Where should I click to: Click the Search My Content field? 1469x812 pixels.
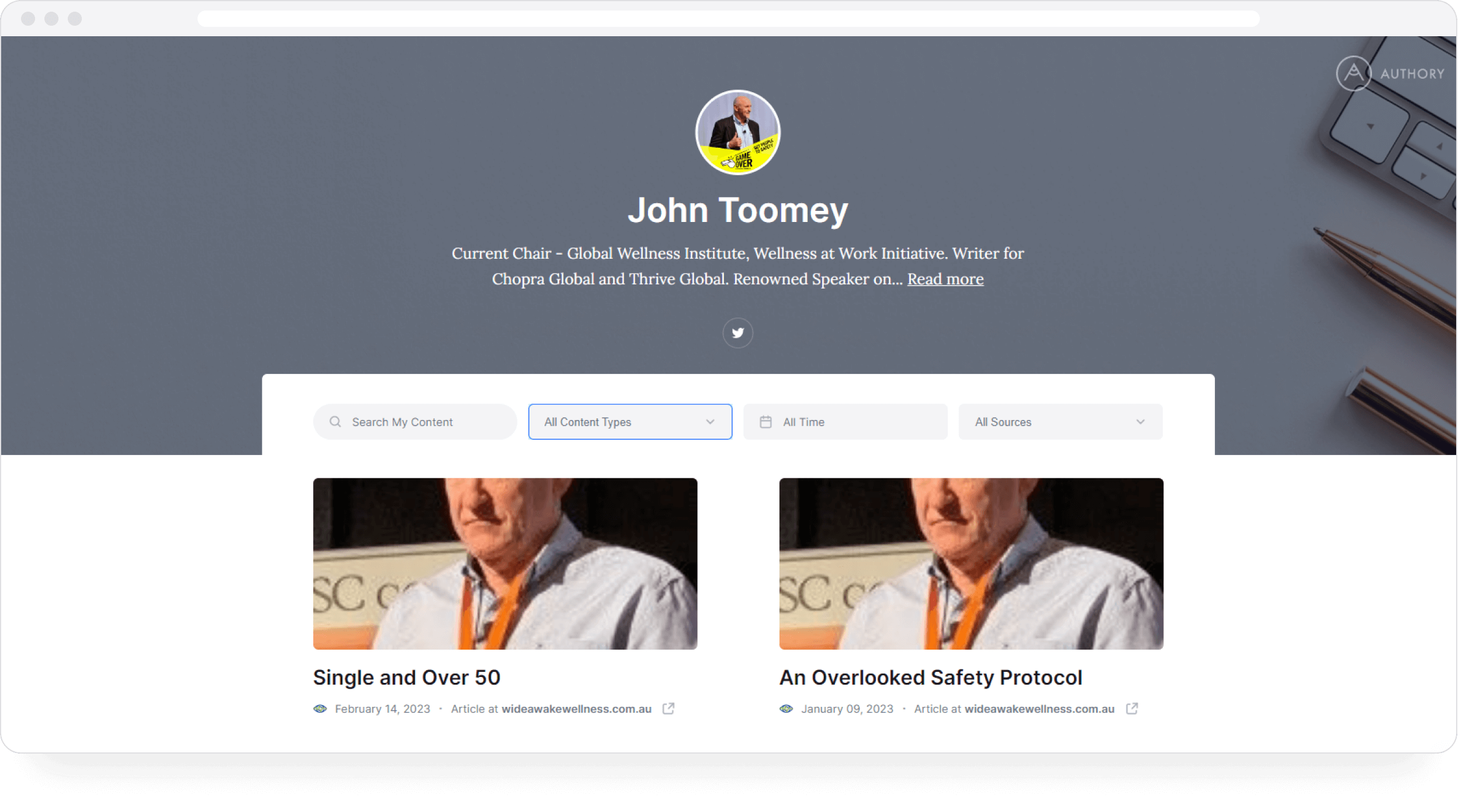click(414, 421)
